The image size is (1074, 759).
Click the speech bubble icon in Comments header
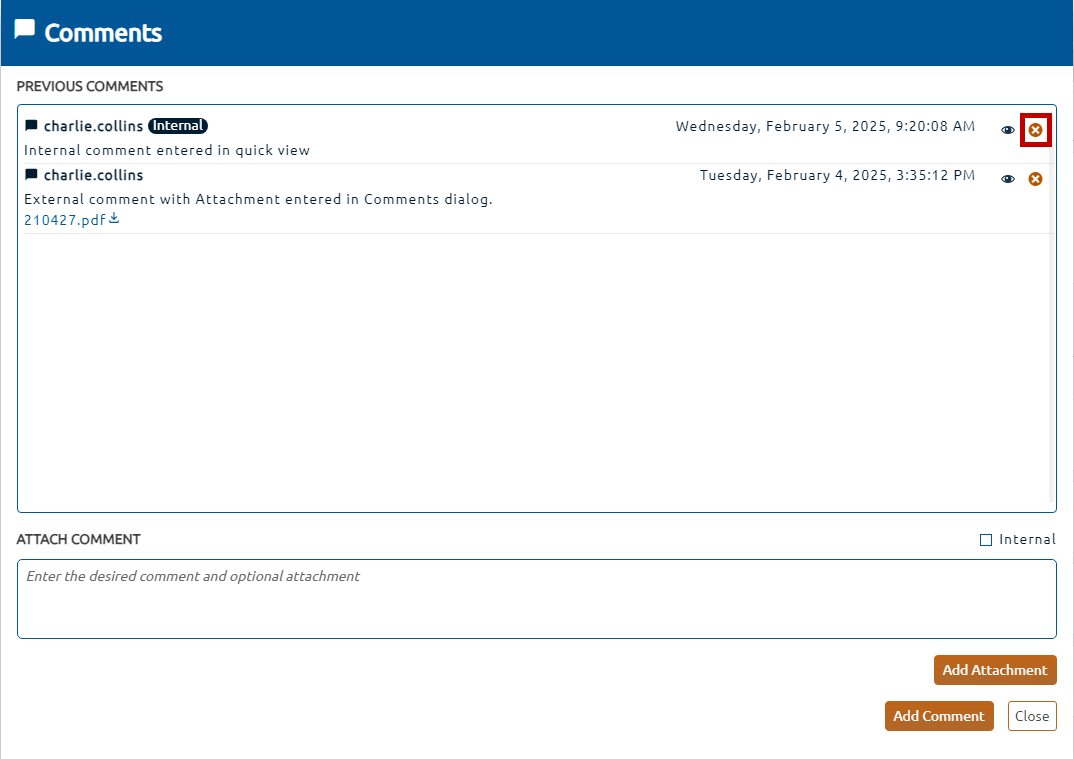coord(25,30)
